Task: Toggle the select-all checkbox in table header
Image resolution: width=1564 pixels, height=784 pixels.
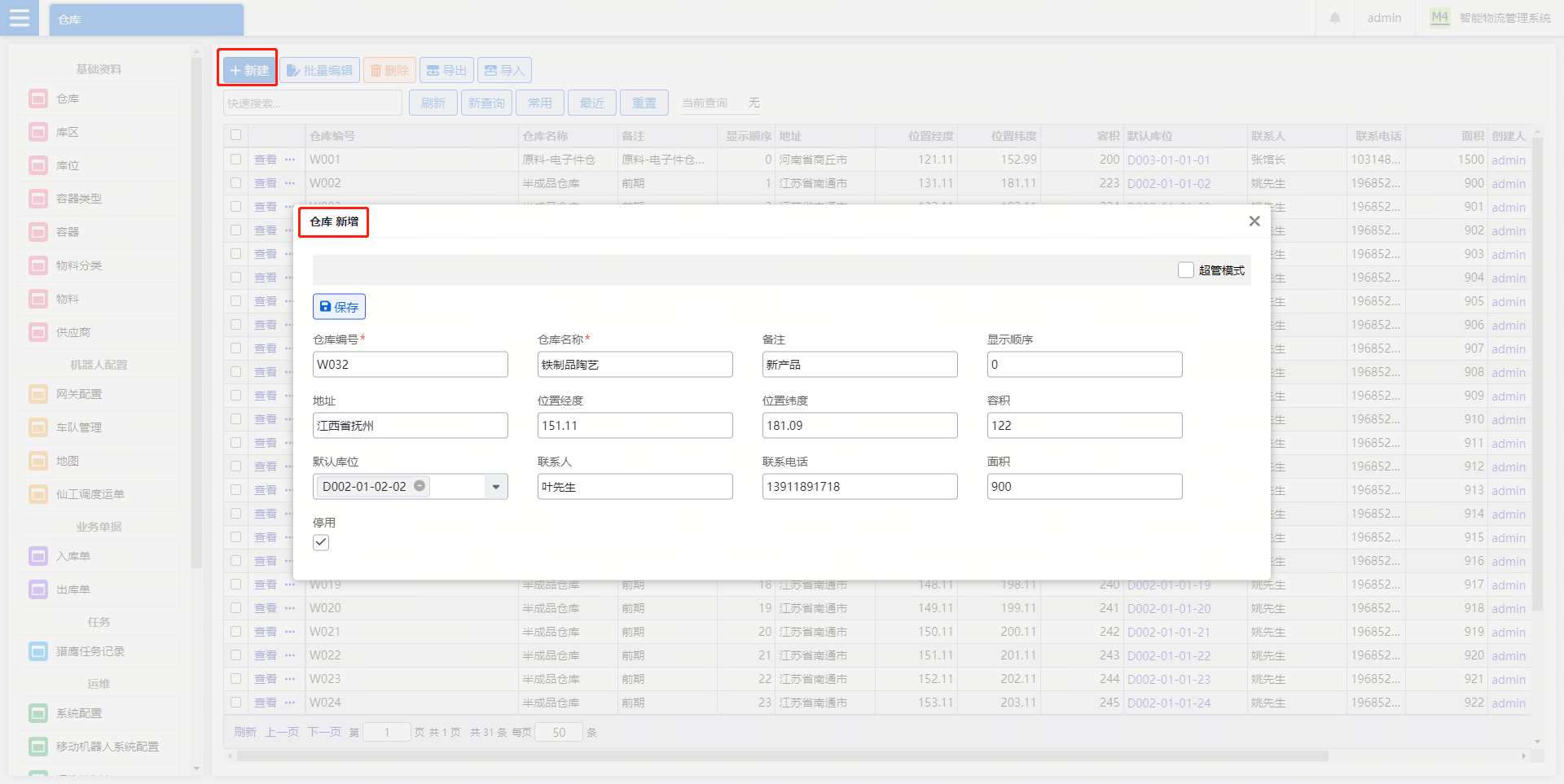Action: click(235, 135)
